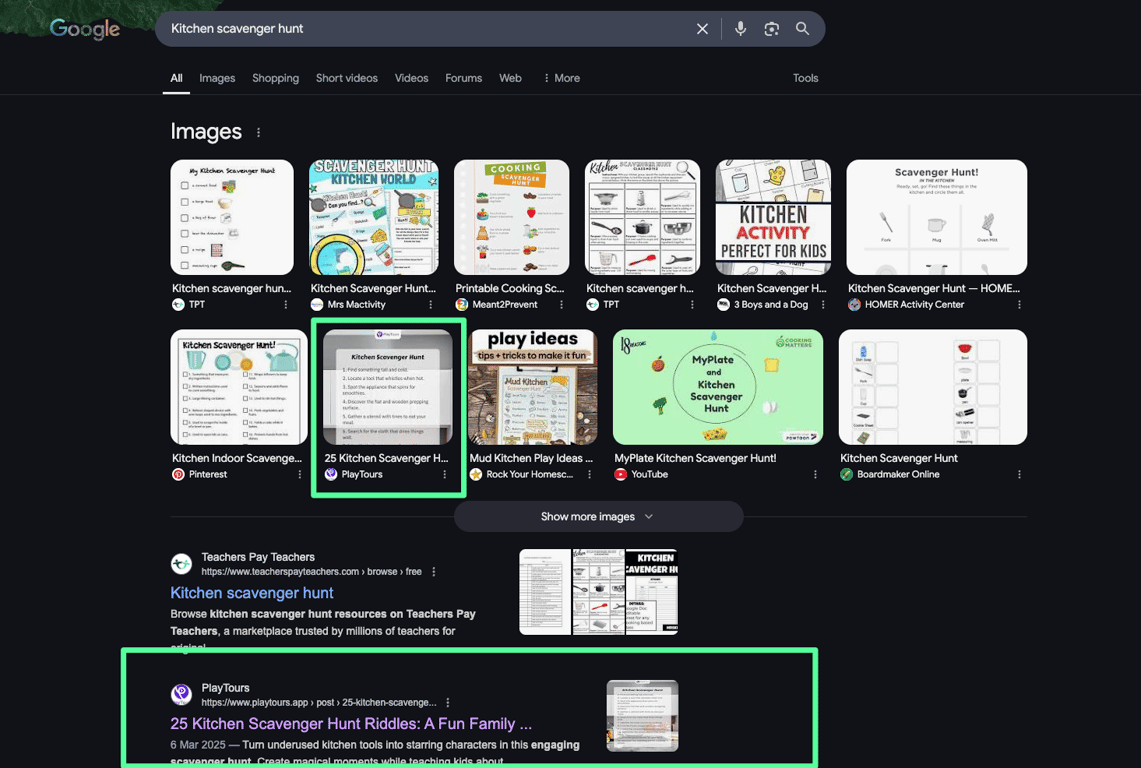
Task: Click the magnifier search icon
Action: click(x=802, y=29)
